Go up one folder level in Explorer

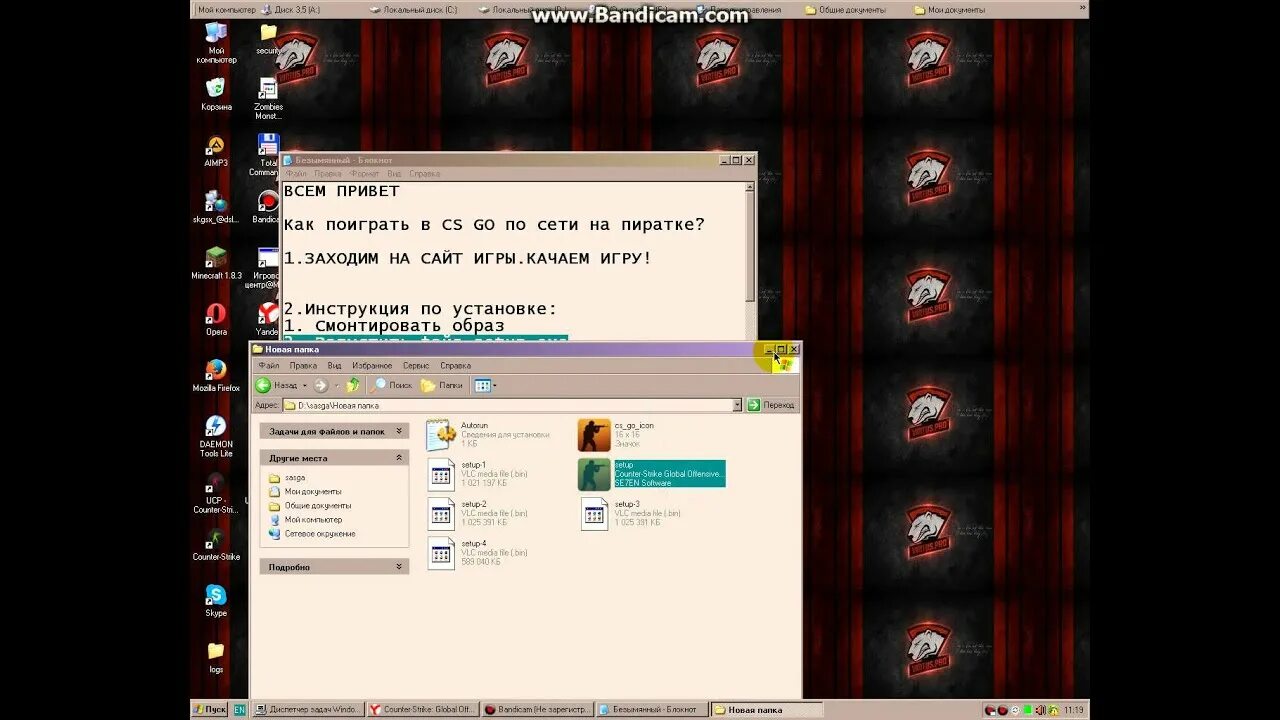[353, 385]
